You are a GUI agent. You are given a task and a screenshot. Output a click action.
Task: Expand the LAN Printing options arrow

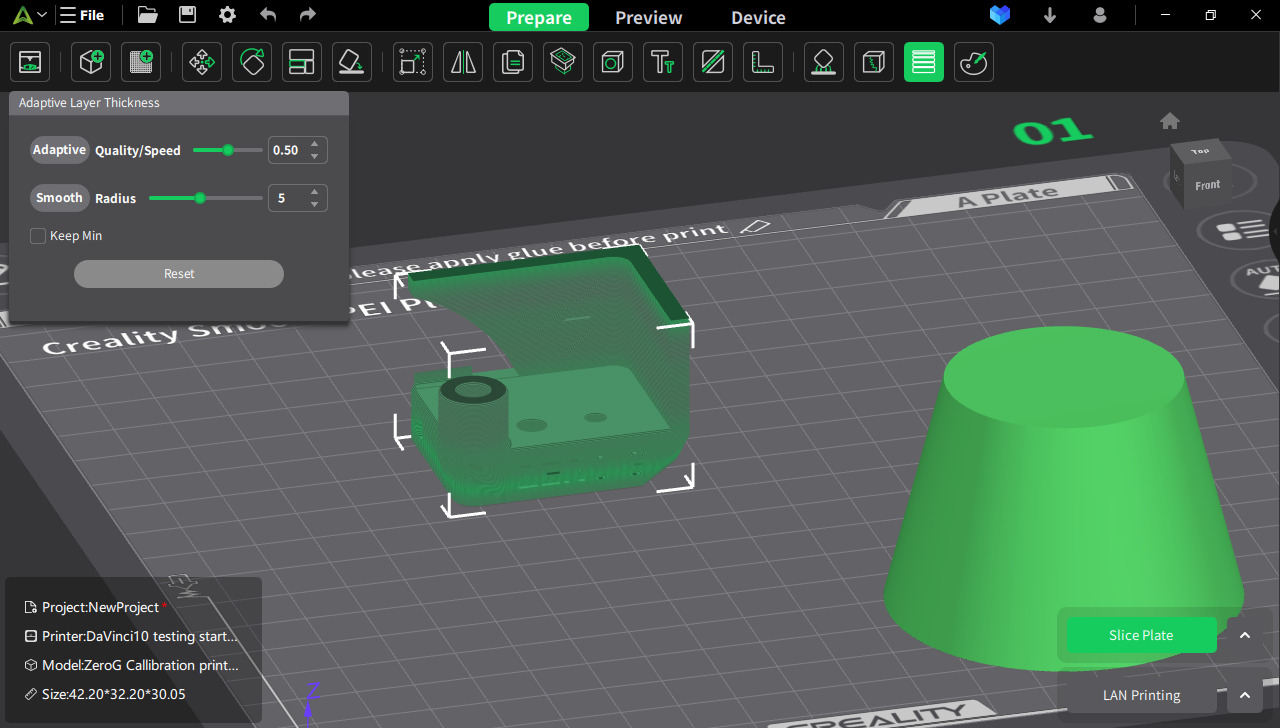point(1245,695)
